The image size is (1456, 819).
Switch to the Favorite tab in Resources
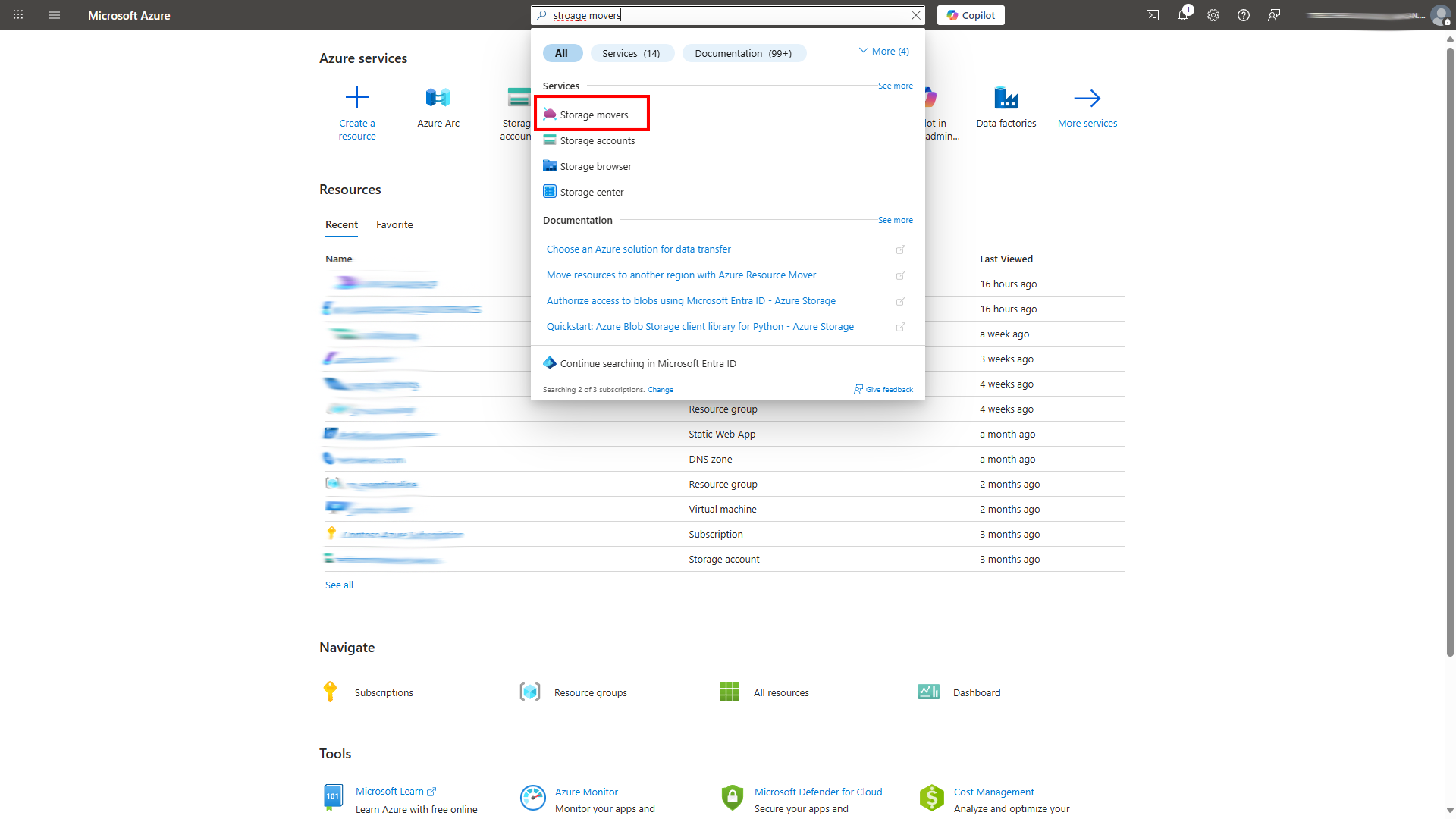pos(394,224)
